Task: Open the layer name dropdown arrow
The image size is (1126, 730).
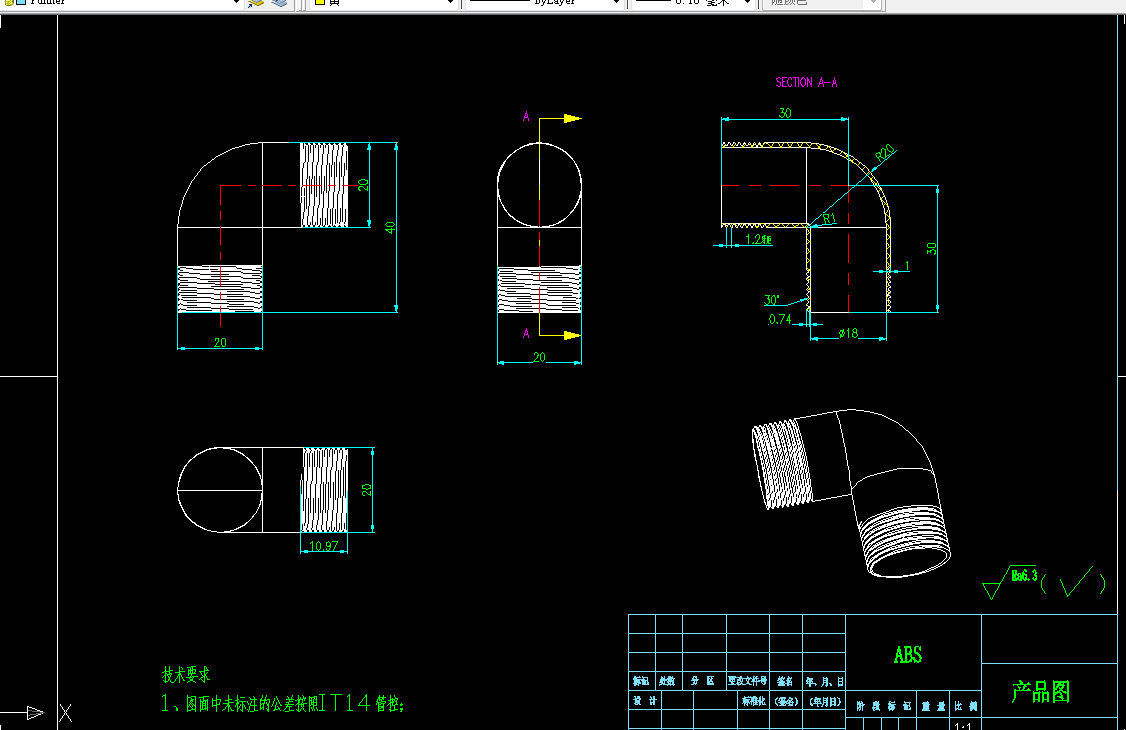Action: [236, 3]
